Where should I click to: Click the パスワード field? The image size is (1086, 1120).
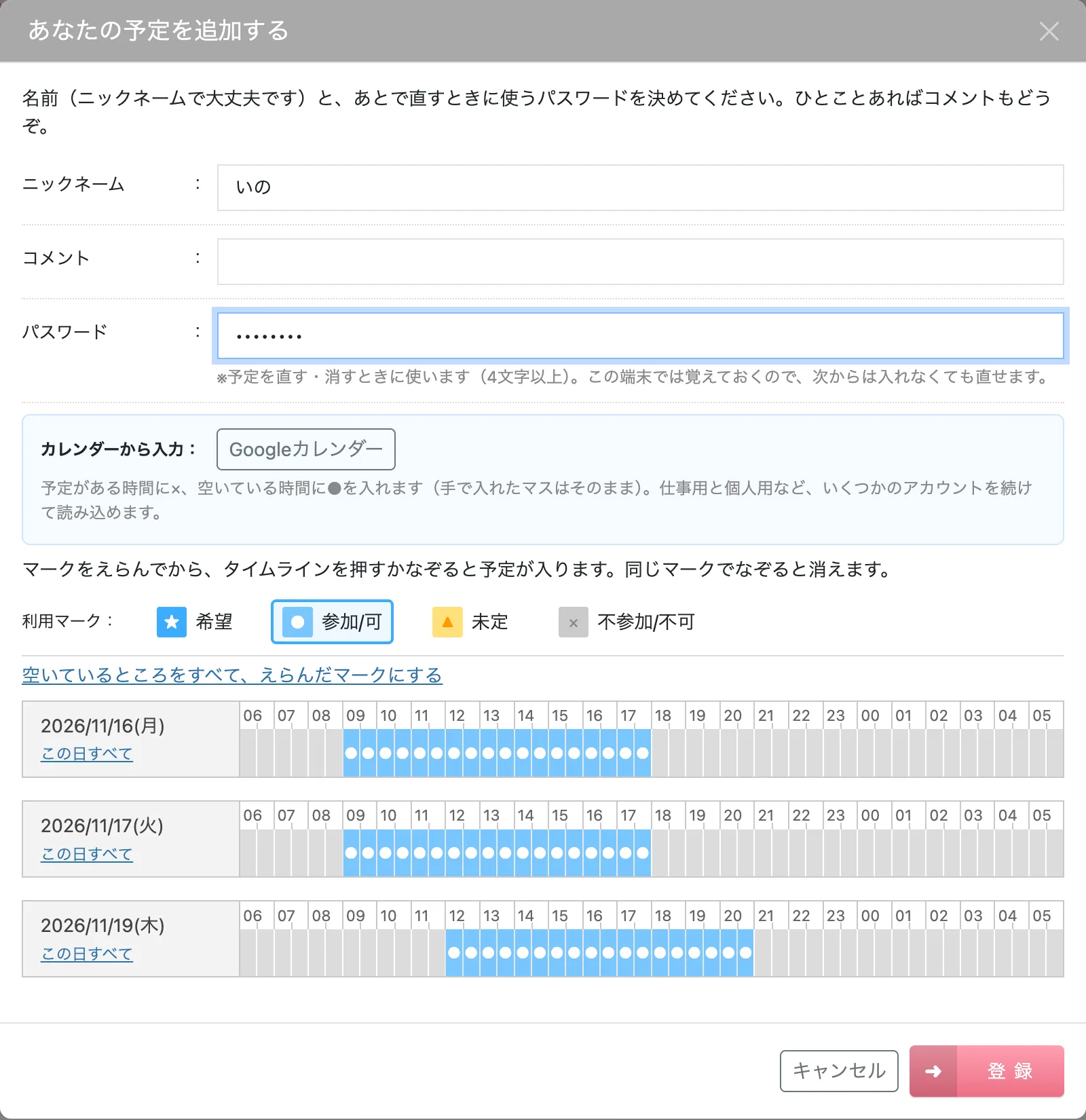pos(640,335)
